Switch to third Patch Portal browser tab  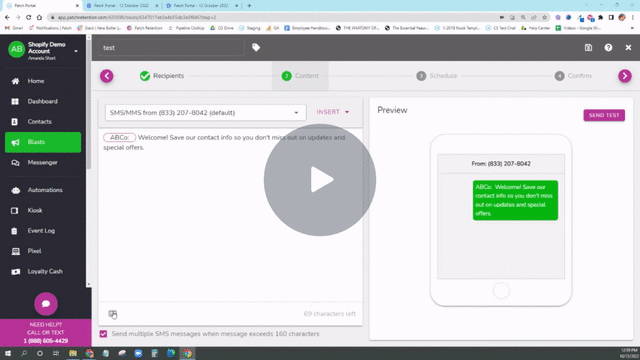click(x=201, y=6)
